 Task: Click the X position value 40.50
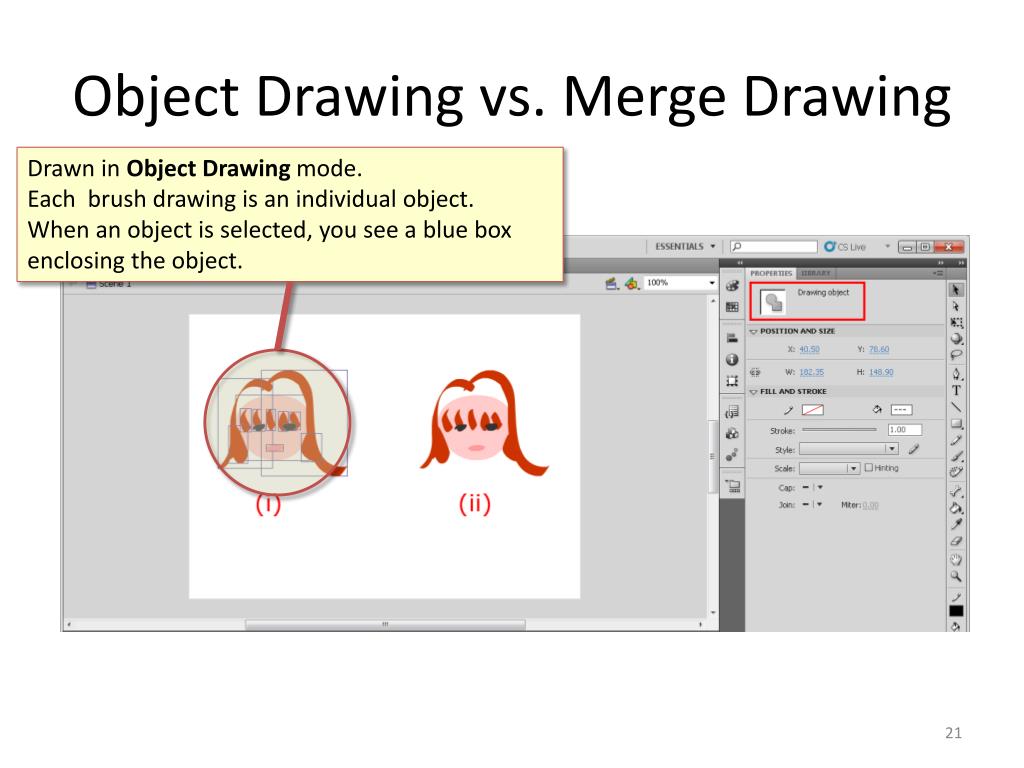point(809,349)
